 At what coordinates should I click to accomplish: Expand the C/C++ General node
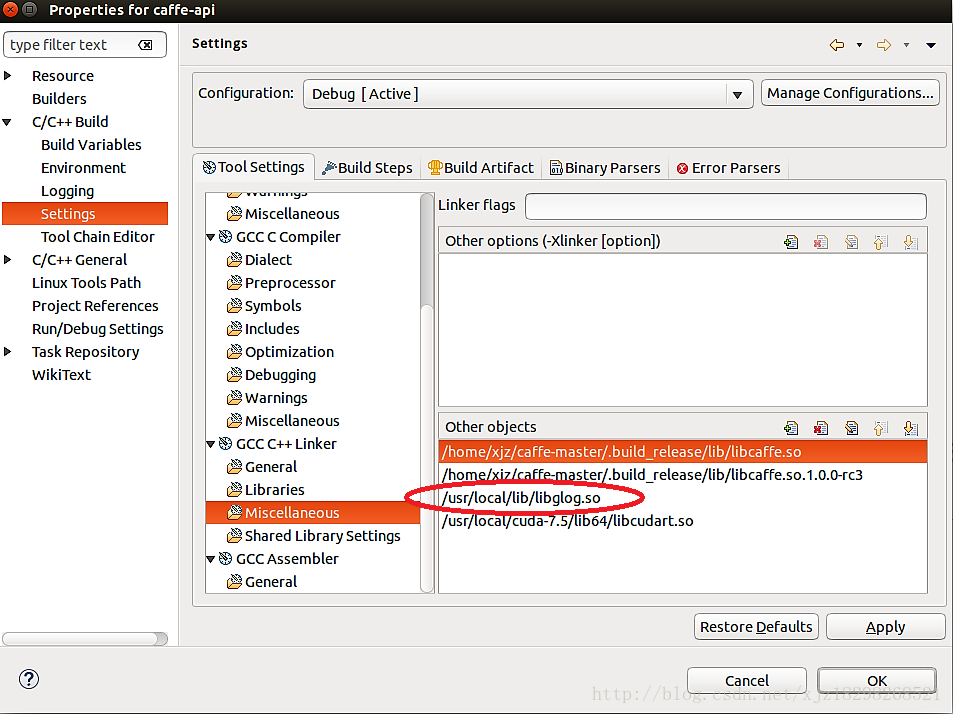point(8,260)
